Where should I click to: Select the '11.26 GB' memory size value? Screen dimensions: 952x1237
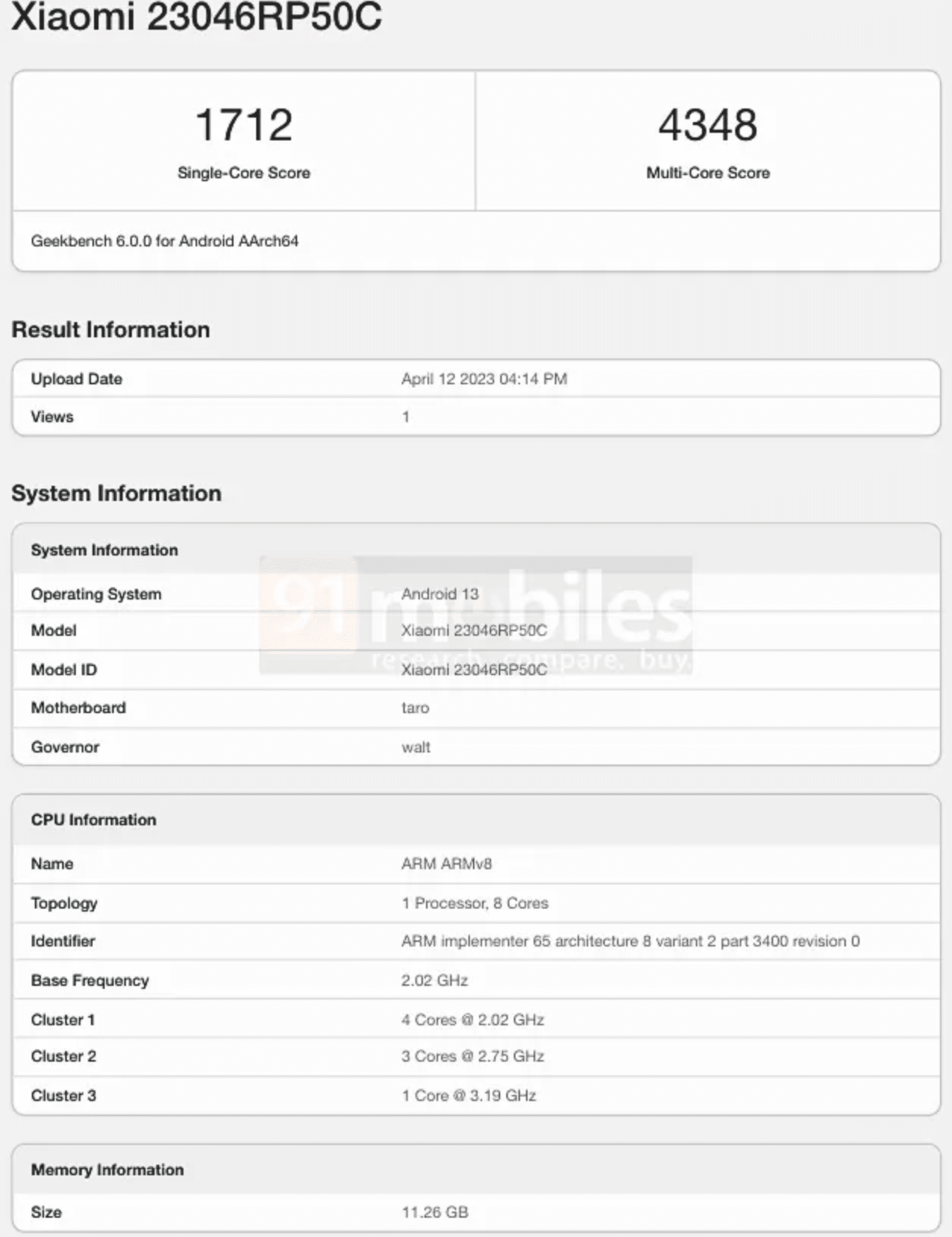(434, 1212)
